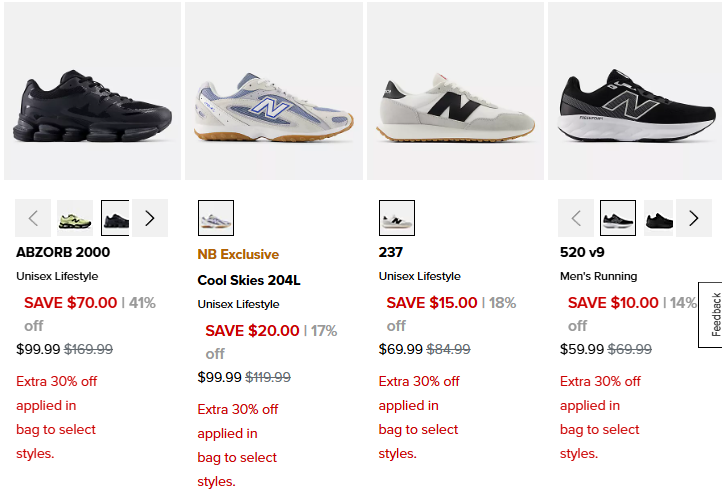Open the ABZORB 2000 product image
The width and height of the screenshot is (722, 494).
click(x=93, y=91)
